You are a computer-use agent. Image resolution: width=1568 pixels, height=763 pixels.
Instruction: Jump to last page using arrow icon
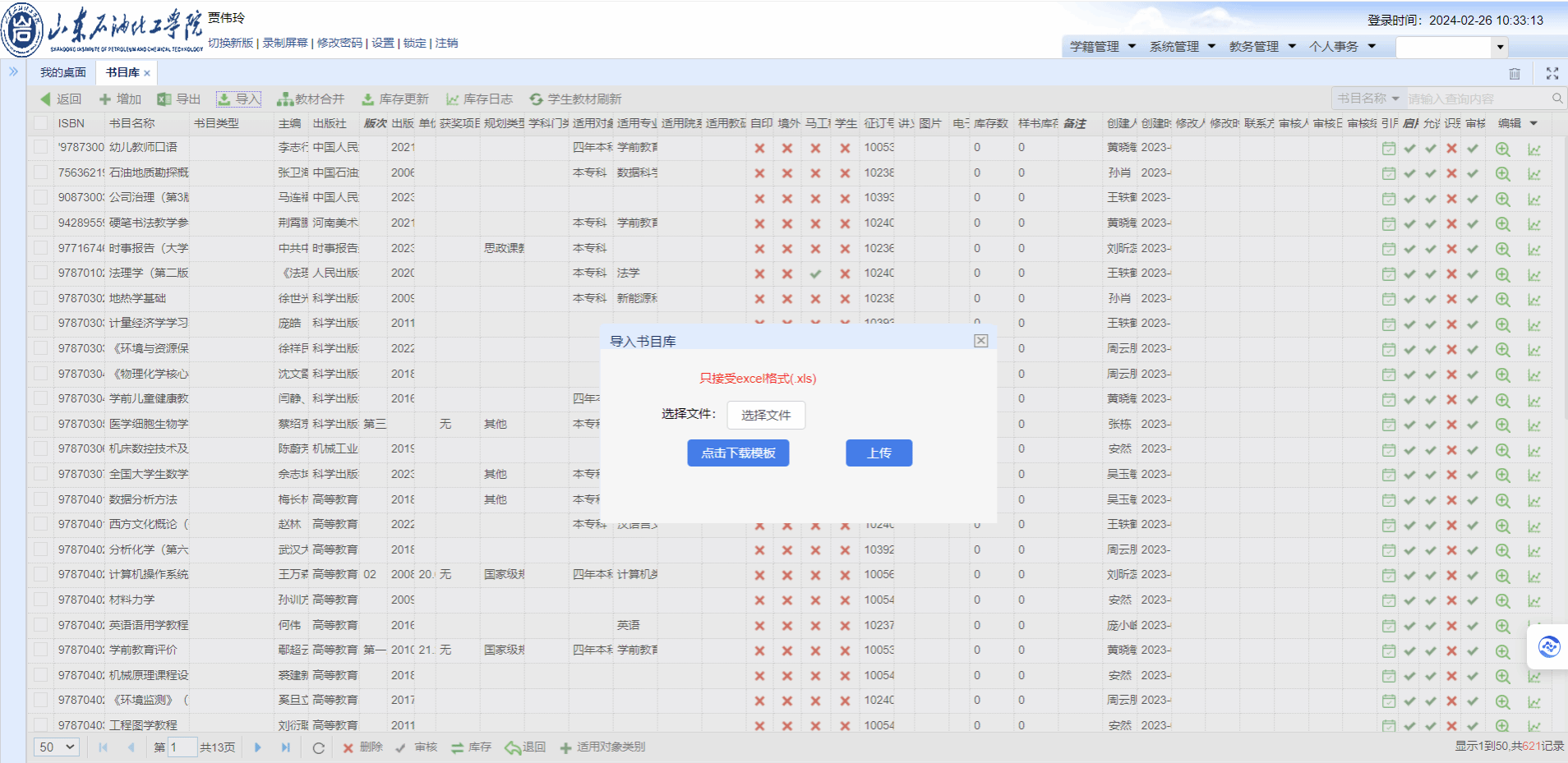tap(285, 747)
